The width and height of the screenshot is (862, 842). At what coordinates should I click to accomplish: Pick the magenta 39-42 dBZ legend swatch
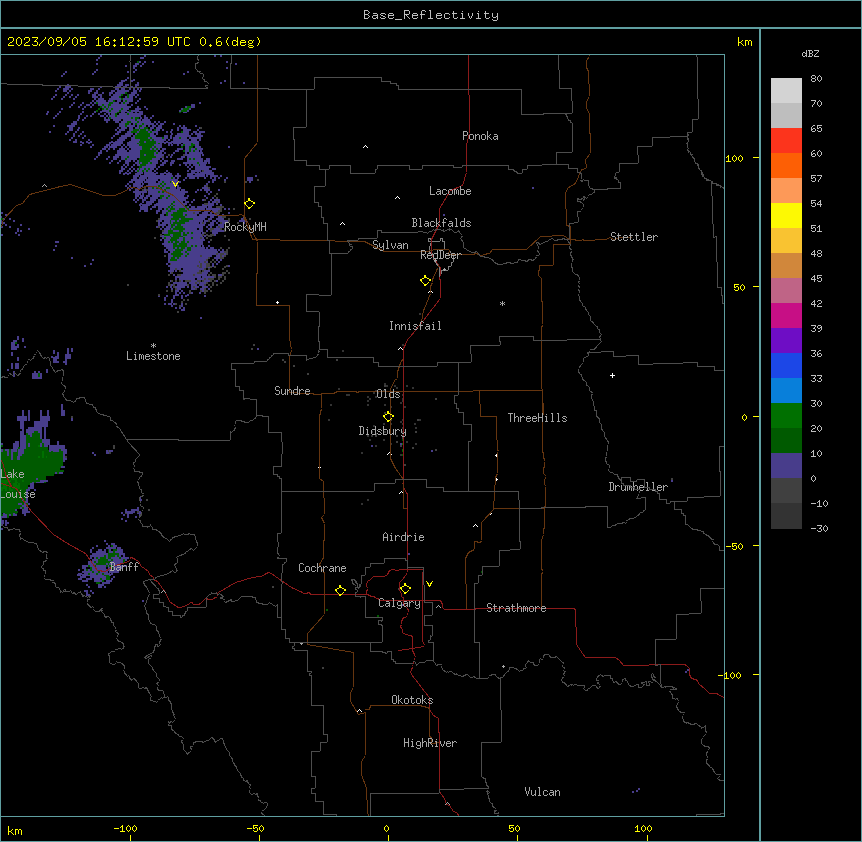tap(786, 315)
